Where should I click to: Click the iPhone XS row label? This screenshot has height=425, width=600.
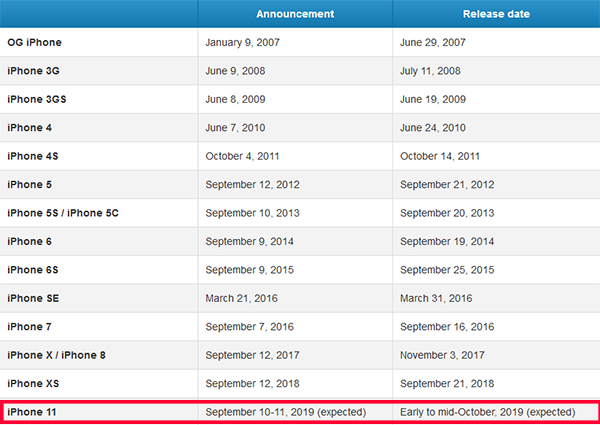point(34,384)
